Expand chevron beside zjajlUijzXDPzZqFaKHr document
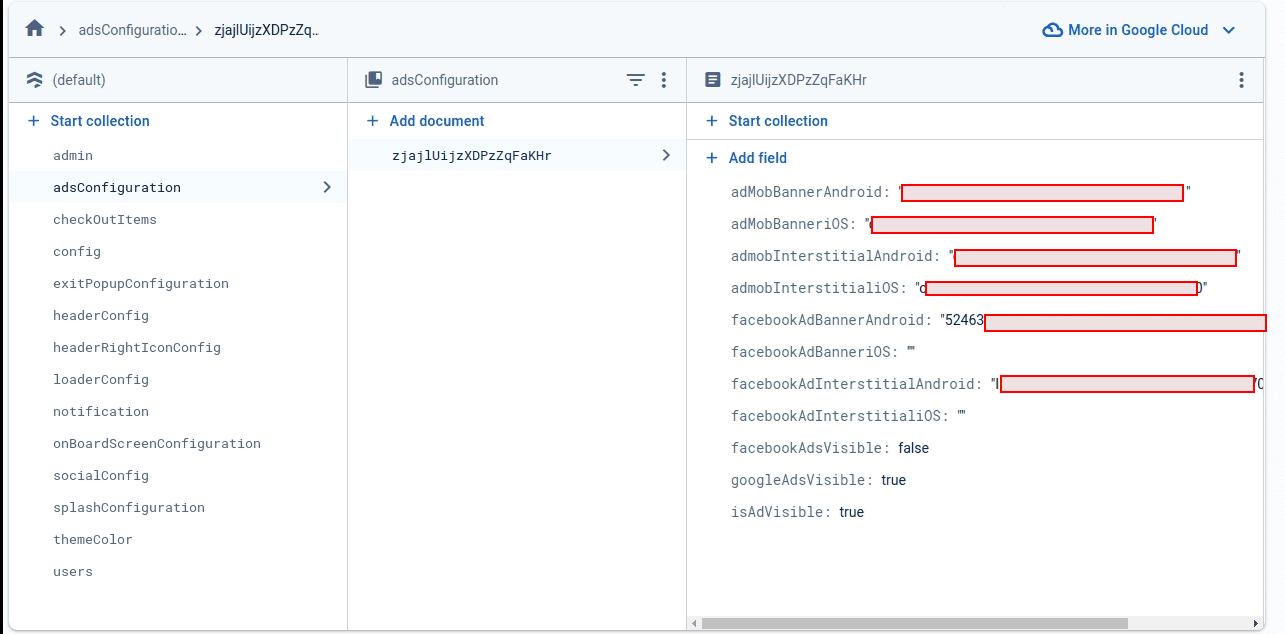 coord(666,155)
